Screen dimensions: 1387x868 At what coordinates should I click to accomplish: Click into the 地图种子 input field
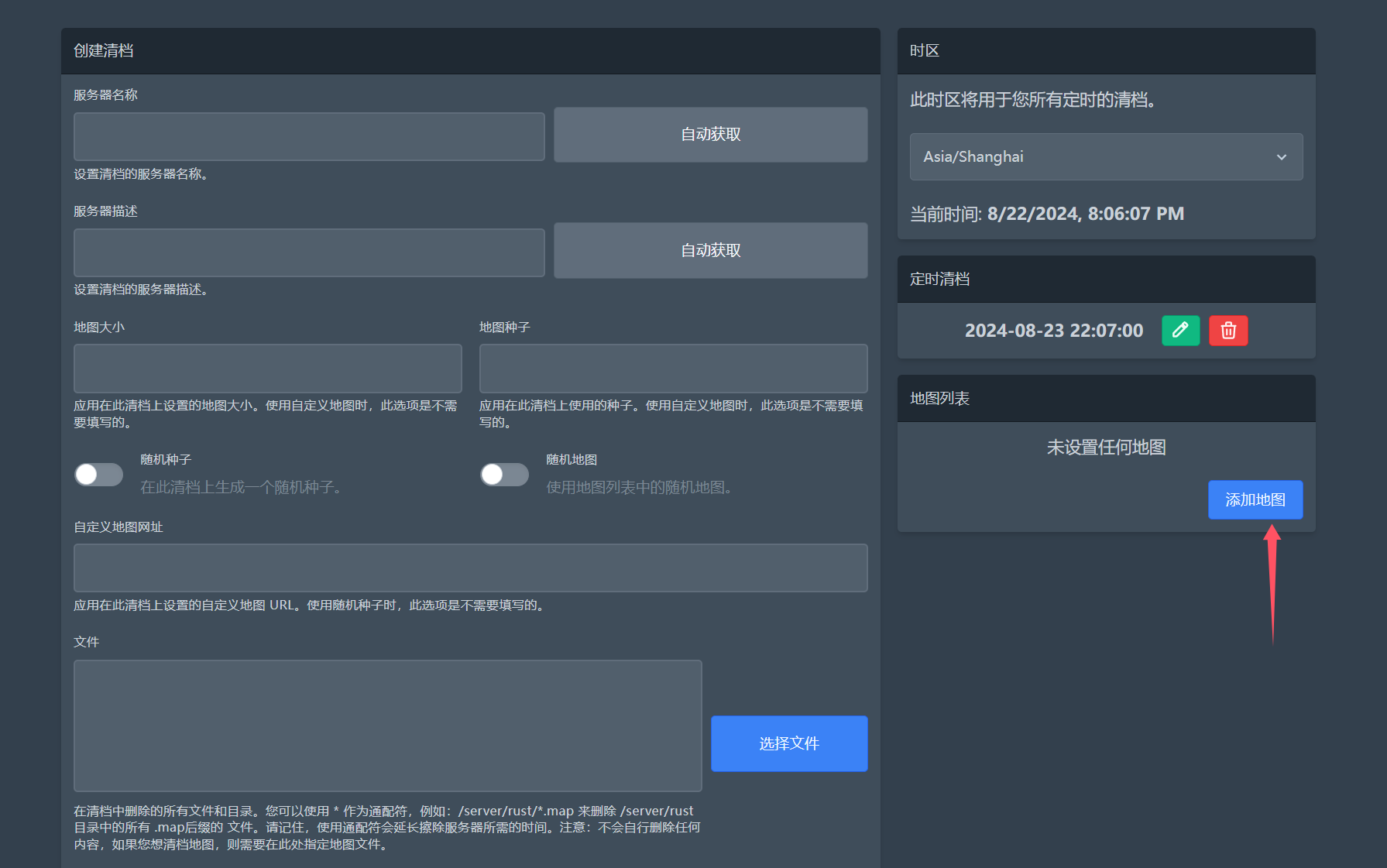pyautogui.click(x=673, y=369)
